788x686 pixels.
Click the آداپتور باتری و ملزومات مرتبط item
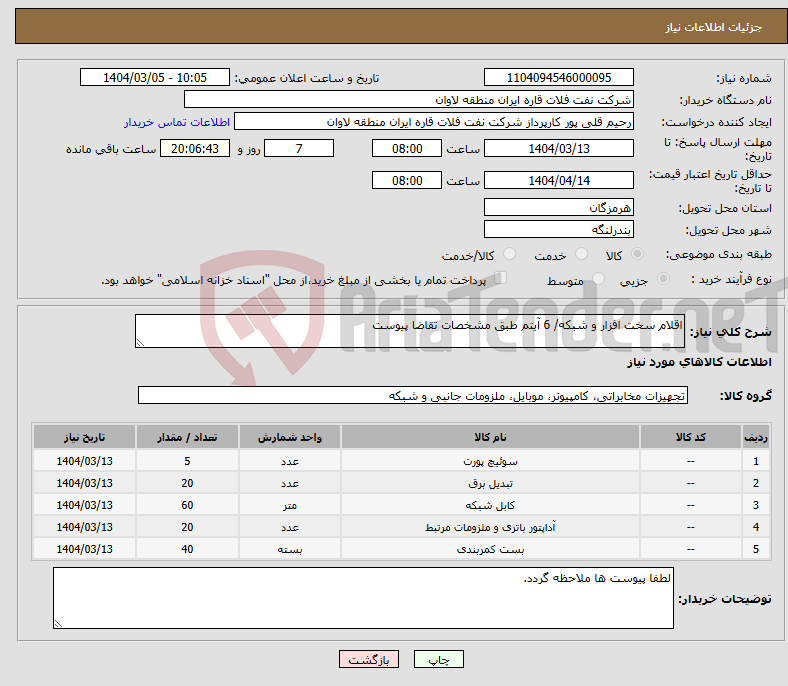click(490, 527)
